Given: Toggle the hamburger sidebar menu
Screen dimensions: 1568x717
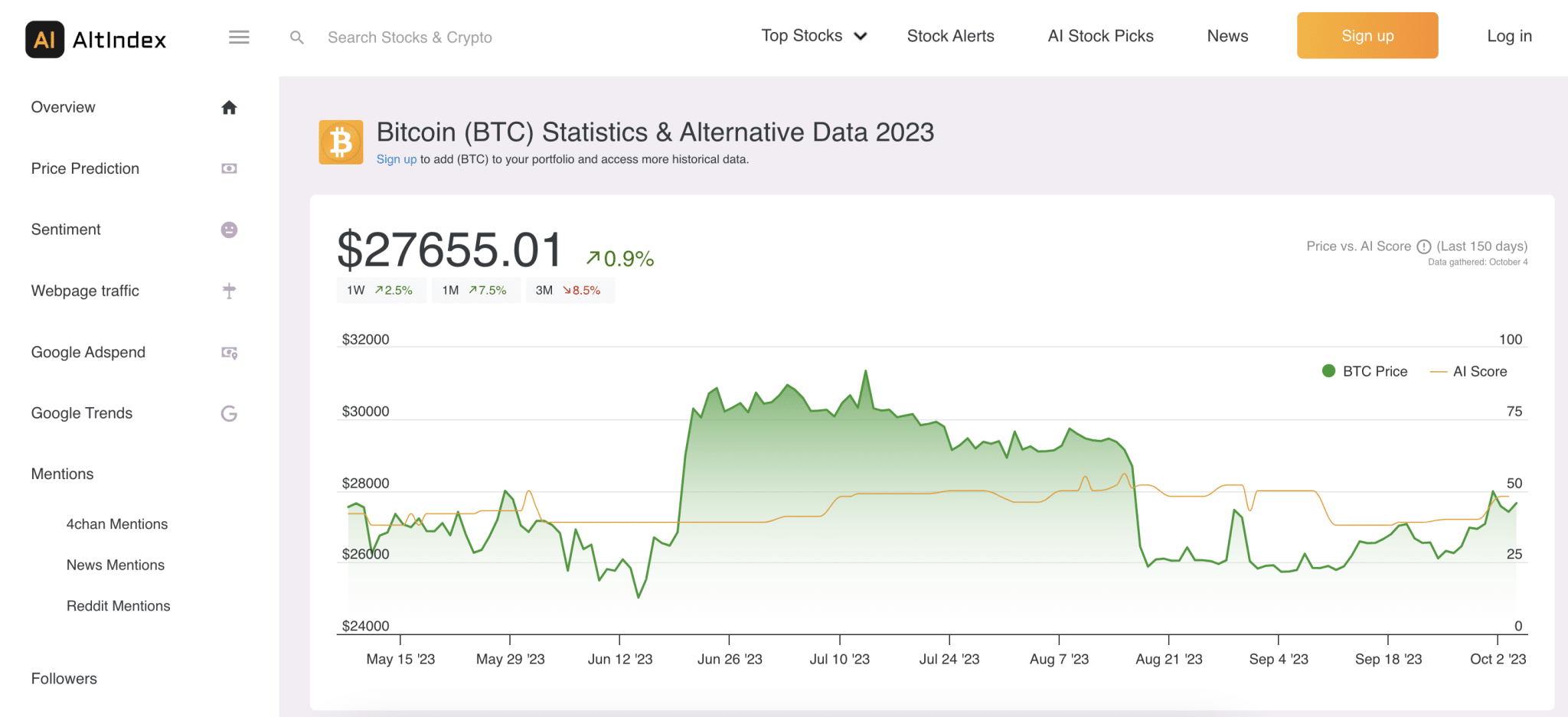Looking at the screenshot, I should coord(239,37).
